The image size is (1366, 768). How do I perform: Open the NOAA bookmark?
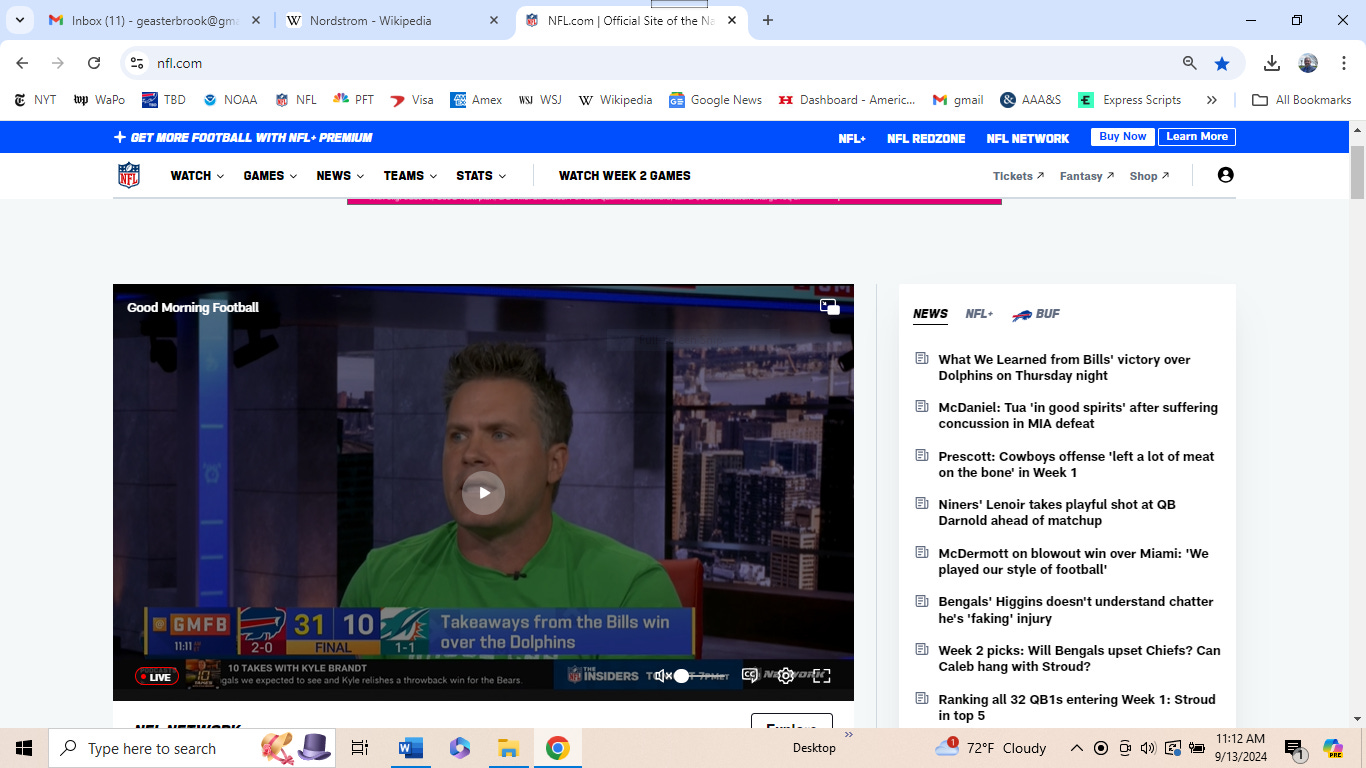[230, 100]
